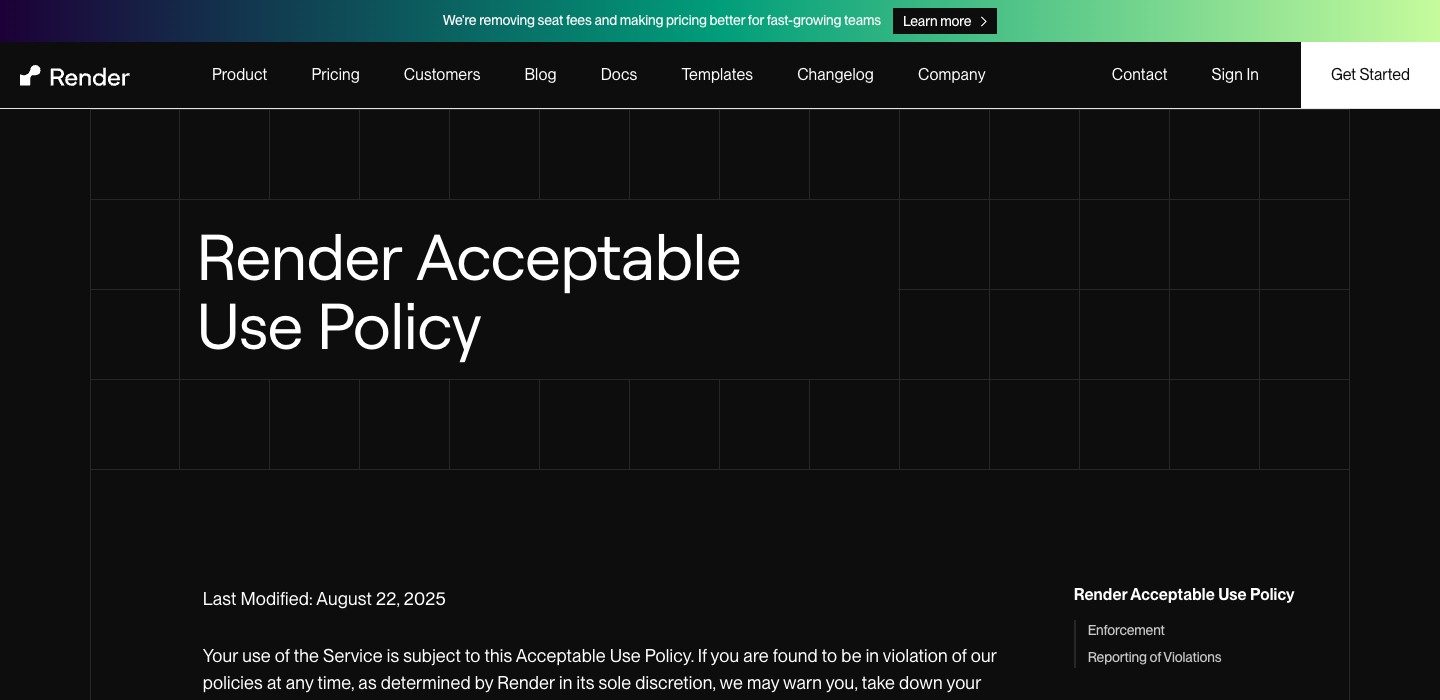This screenshot has width=1440, height=700.
Task: Open the Learn more banner button
Action: 945,21
